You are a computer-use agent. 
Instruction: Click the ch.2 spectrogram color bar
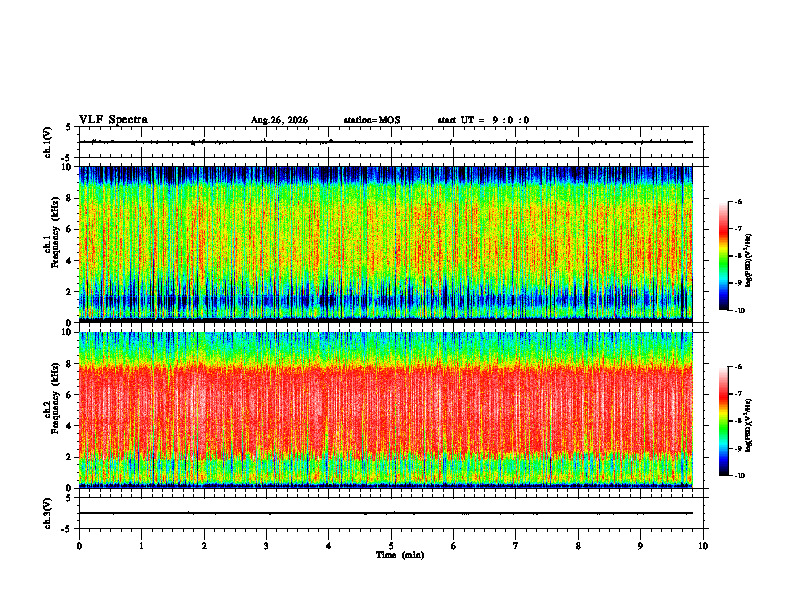click(x=724, y=421)
